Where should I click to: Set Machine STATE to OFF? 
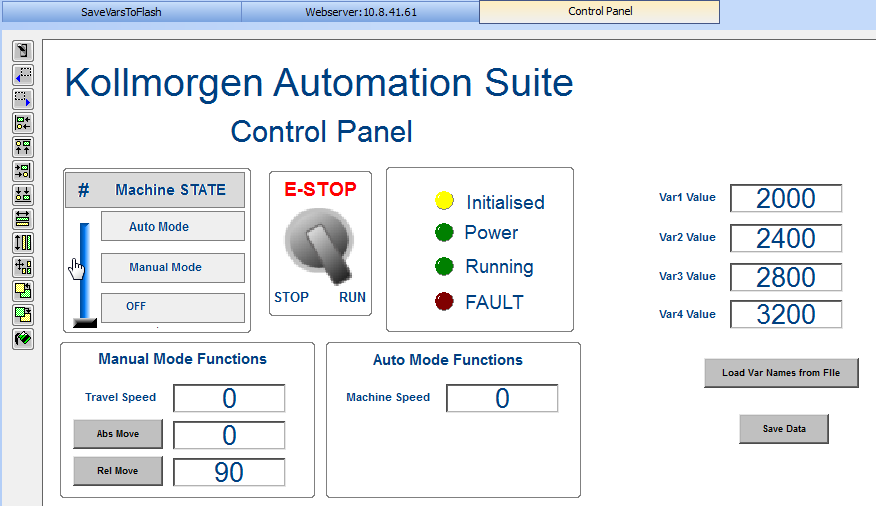click(x=173, y=308)
